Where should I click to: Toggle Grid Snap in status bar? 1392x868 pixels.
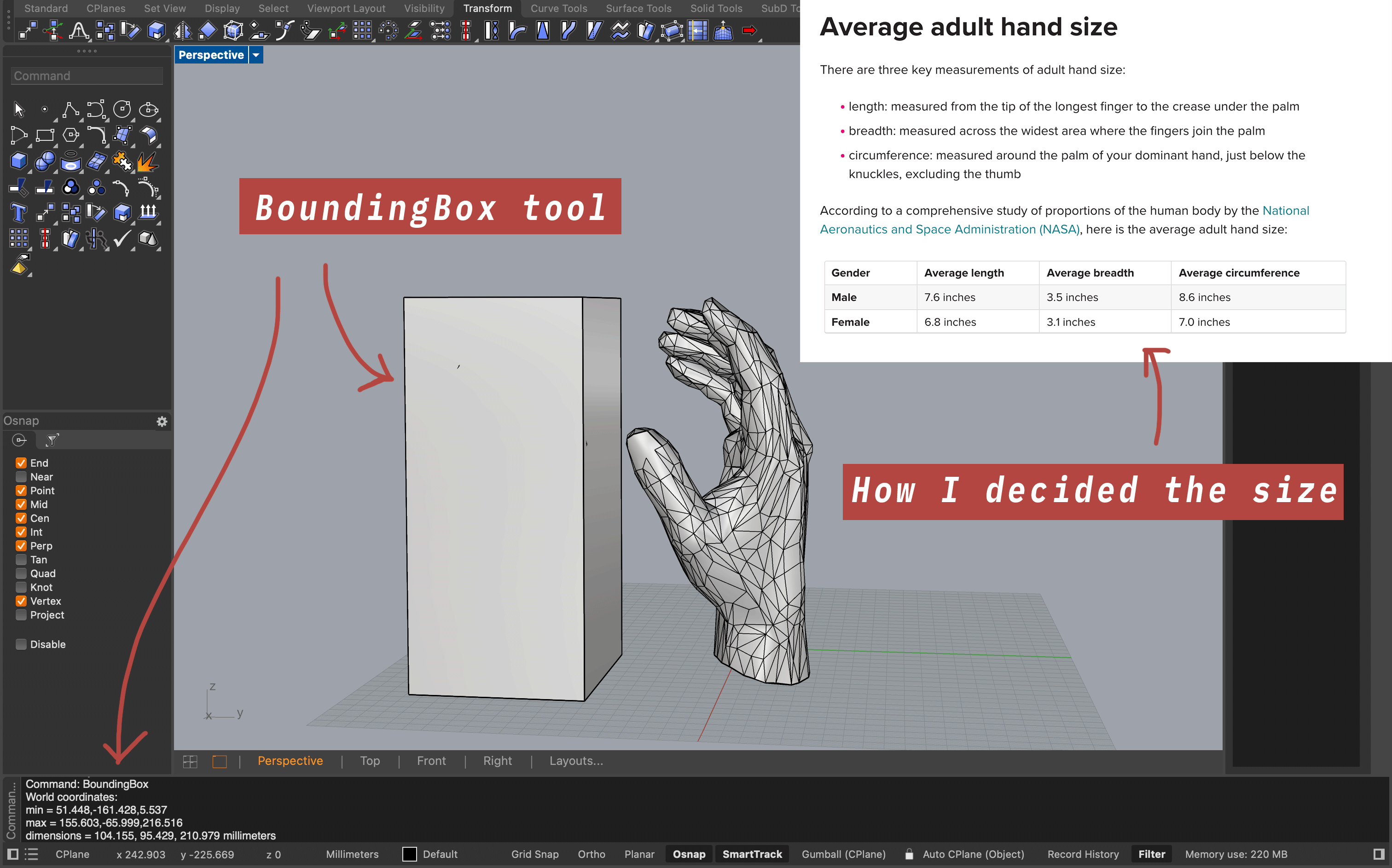click(x=534, y=854)
